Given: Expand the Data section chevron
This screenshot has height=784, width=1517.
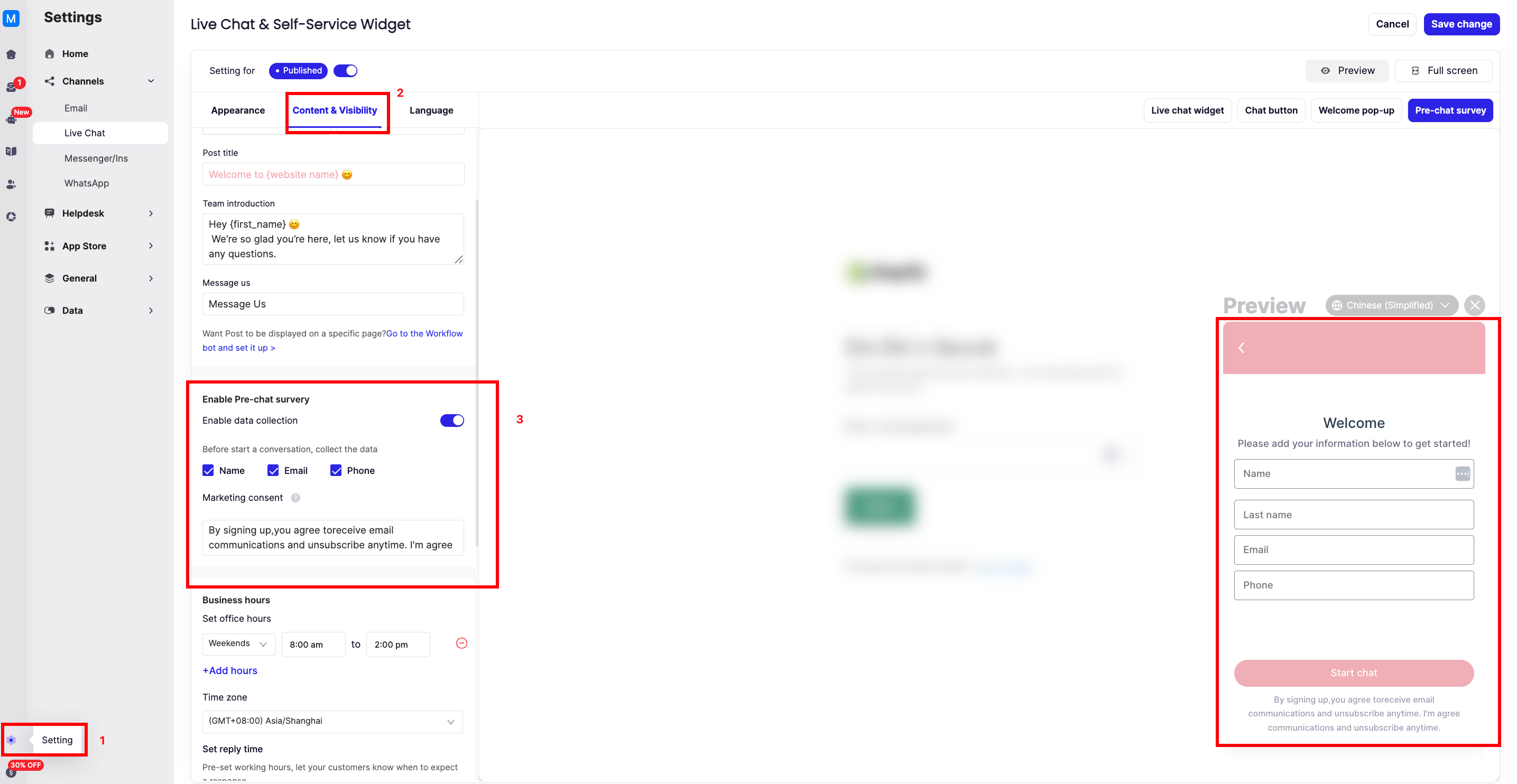Looking at the screenshot, I should pos(151,310).
